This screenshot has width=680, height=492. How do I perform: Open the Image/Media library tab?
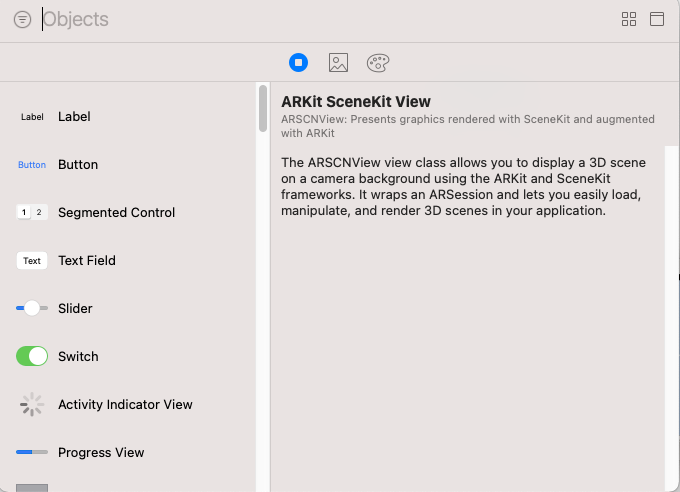pyautogui.click(x=338, y=62)
